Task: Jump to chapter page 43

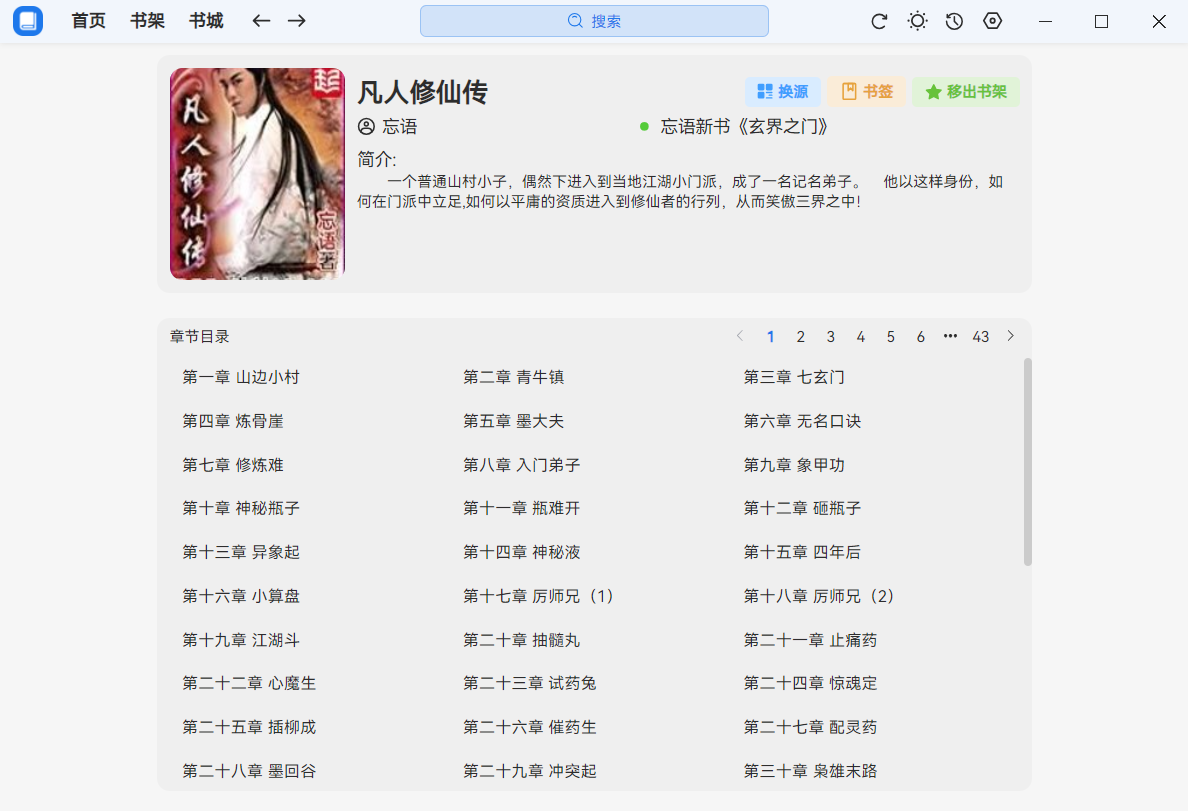Action: (981, 337)
